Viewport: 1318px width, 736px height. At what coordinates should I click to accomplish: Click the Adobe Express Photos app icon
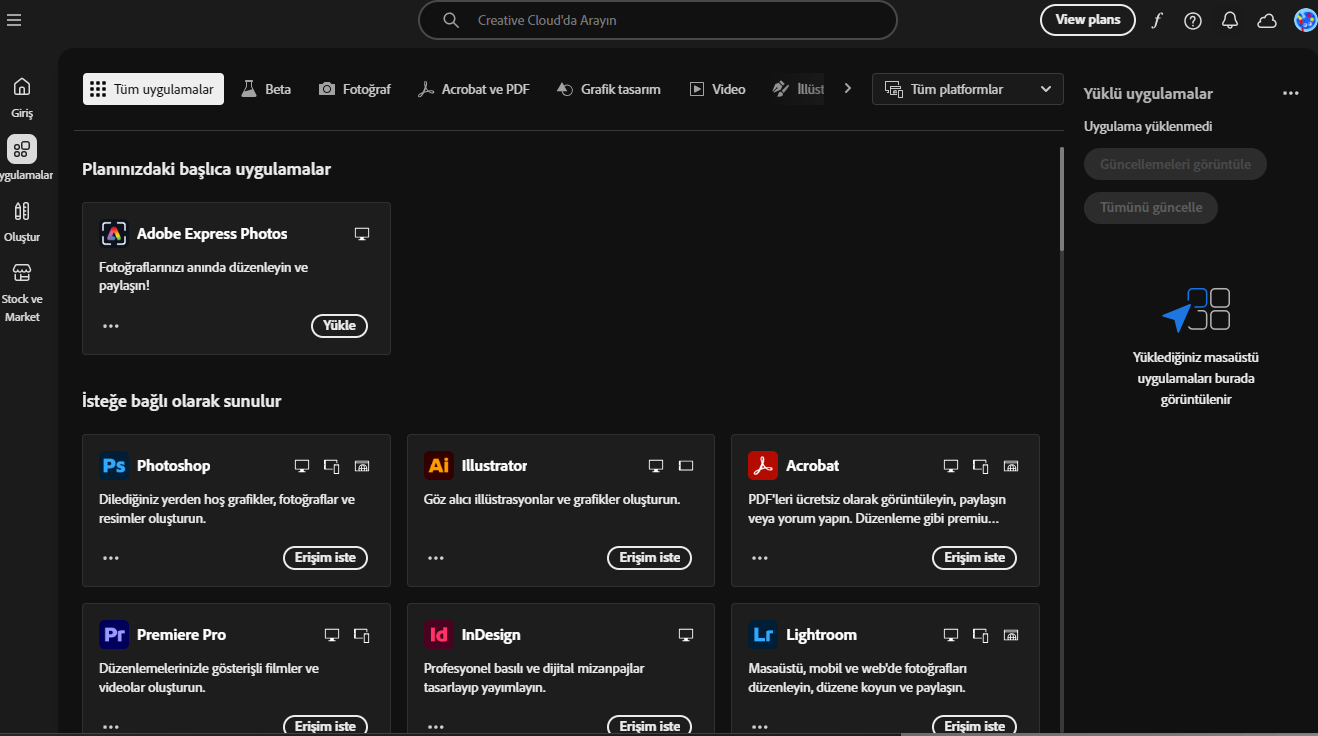point(114,234)
